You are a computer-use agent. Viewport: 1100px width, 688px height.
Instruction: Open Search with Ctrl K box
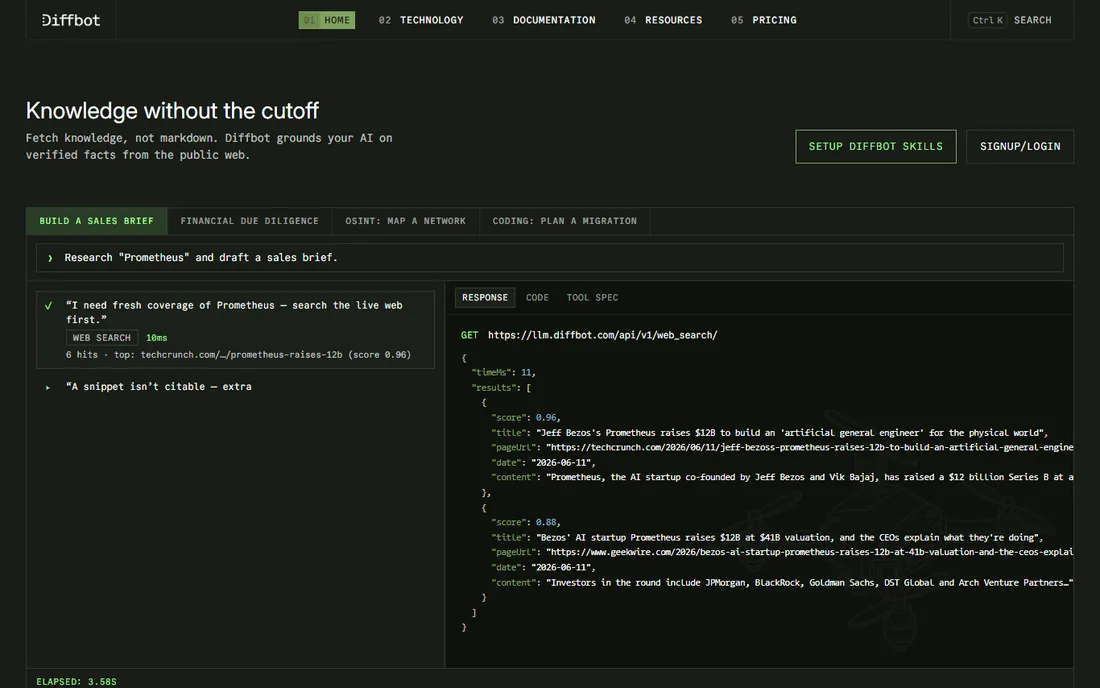click(1010, 20)
